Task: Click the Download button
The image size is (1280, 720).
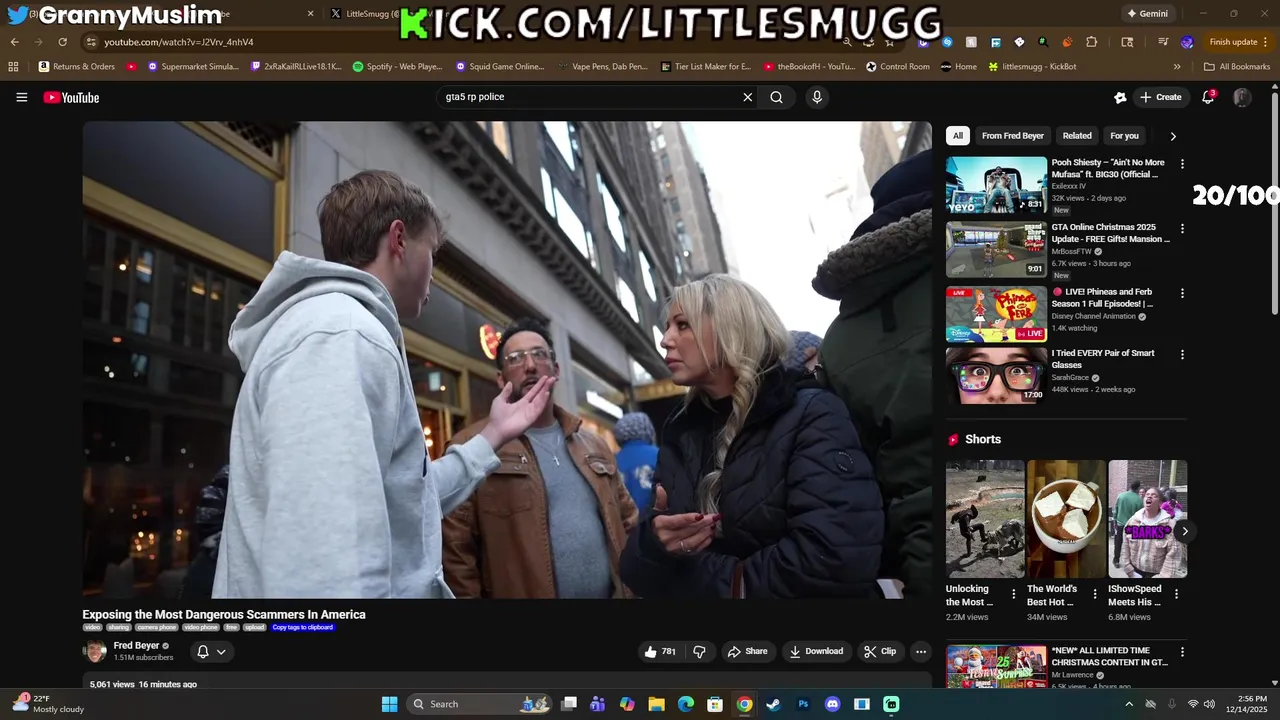Action: [x=816, y=651]
